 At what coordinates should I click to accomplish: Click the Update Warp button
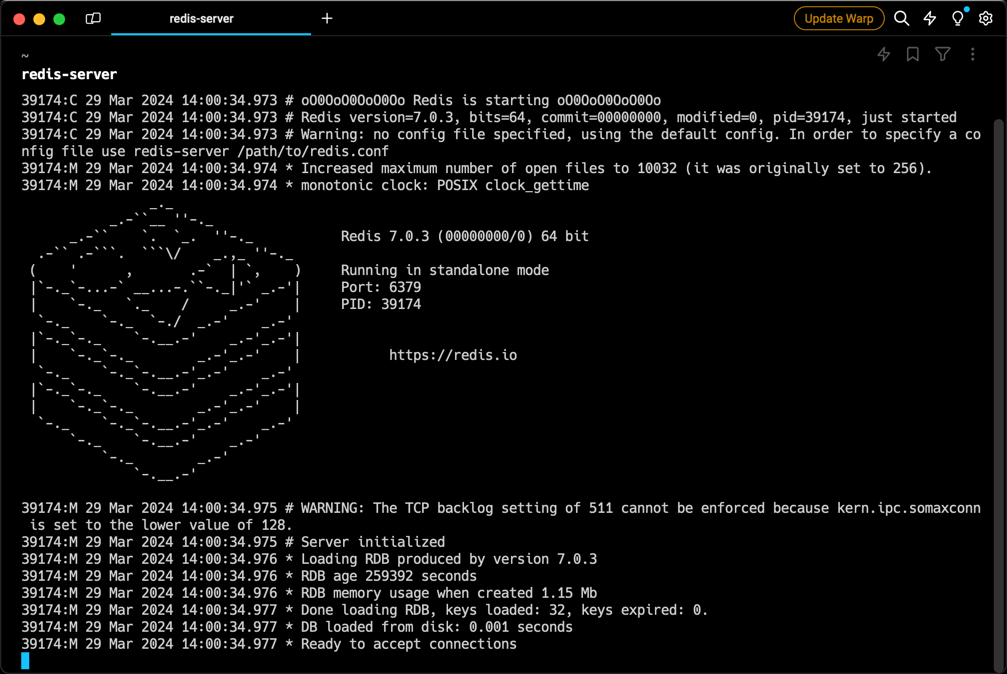(x=839, y=19)
